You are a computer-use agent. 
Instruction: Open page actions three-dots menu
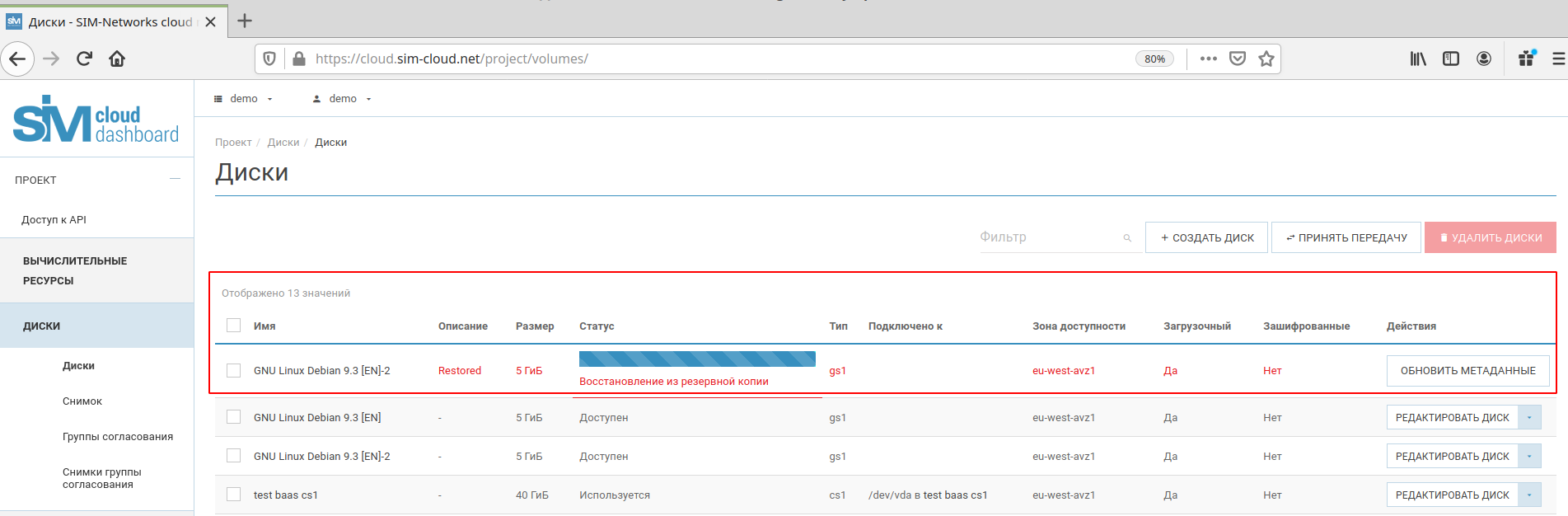tap(1208, 59)
